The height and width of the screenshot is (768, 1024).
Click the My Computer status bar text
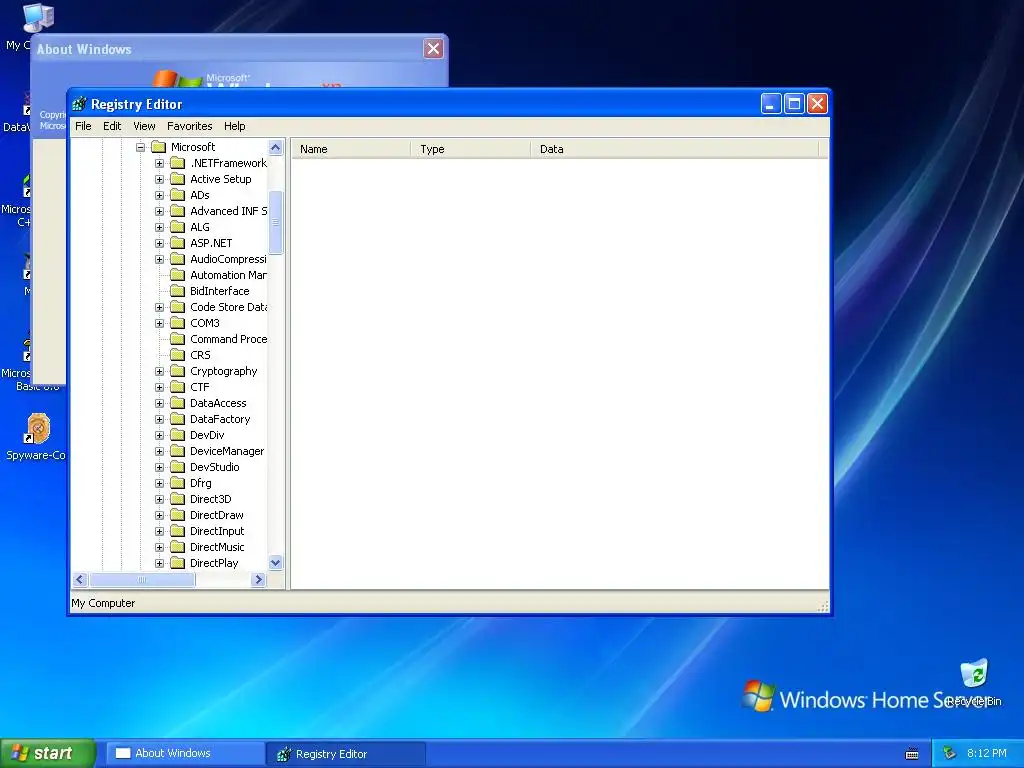point(103,603)
